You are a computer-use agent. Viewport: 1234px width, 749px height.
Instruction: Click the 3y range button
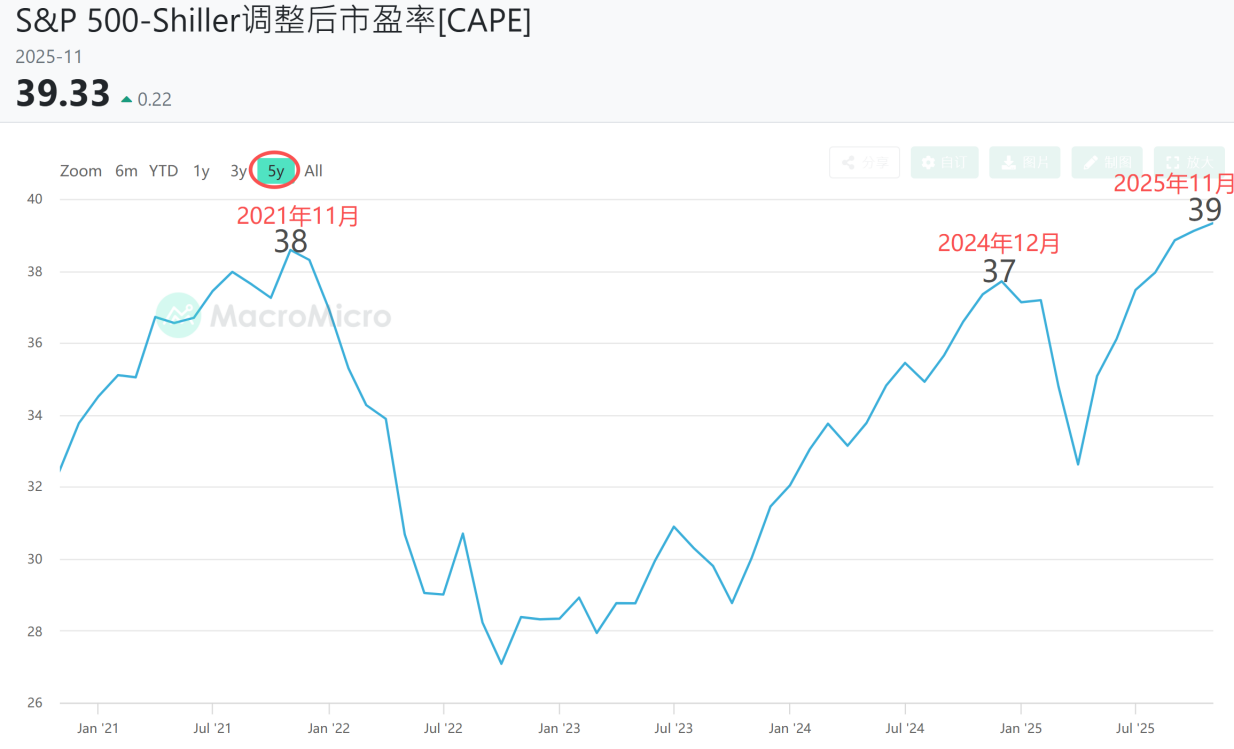tap(237, 170)
